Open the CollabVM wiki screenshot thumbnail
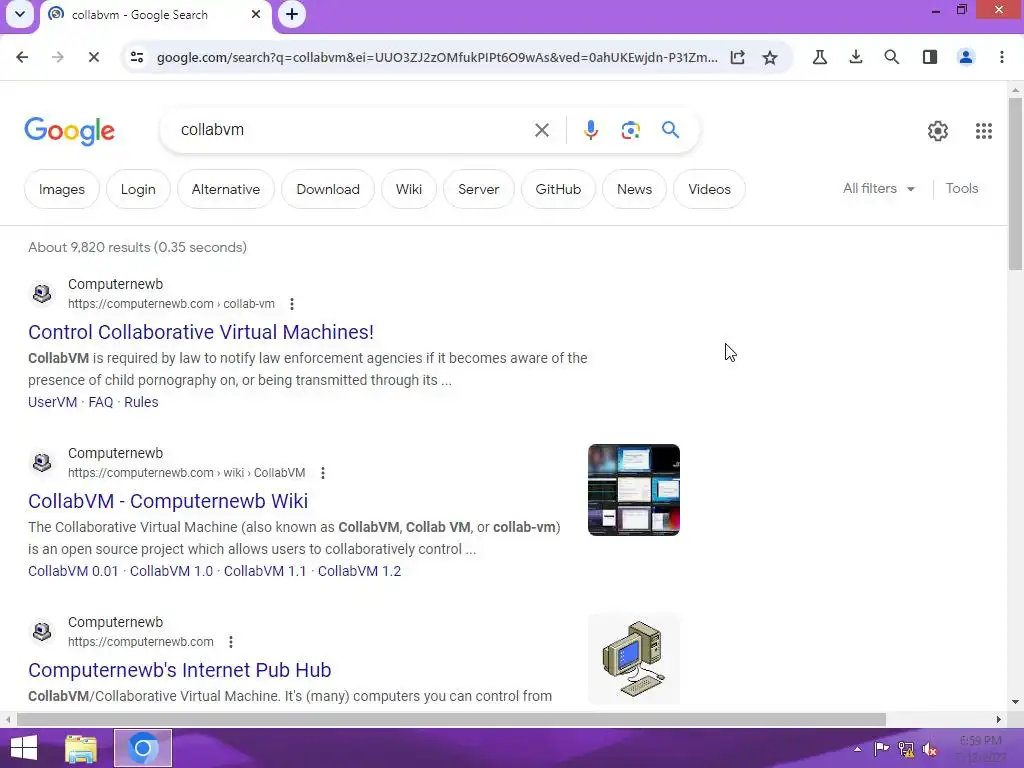Screen dimensions: 1024x768 coord(633,490)
